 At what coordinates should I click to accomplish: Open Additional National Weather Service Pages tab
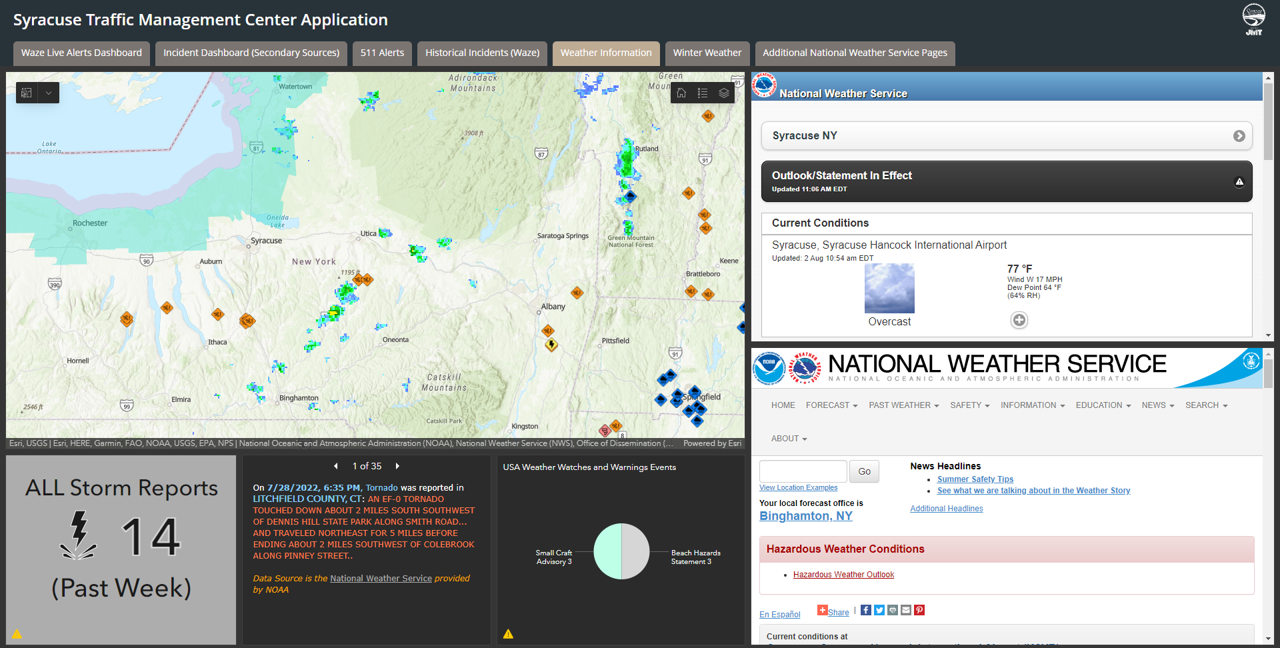coord(855,53)
